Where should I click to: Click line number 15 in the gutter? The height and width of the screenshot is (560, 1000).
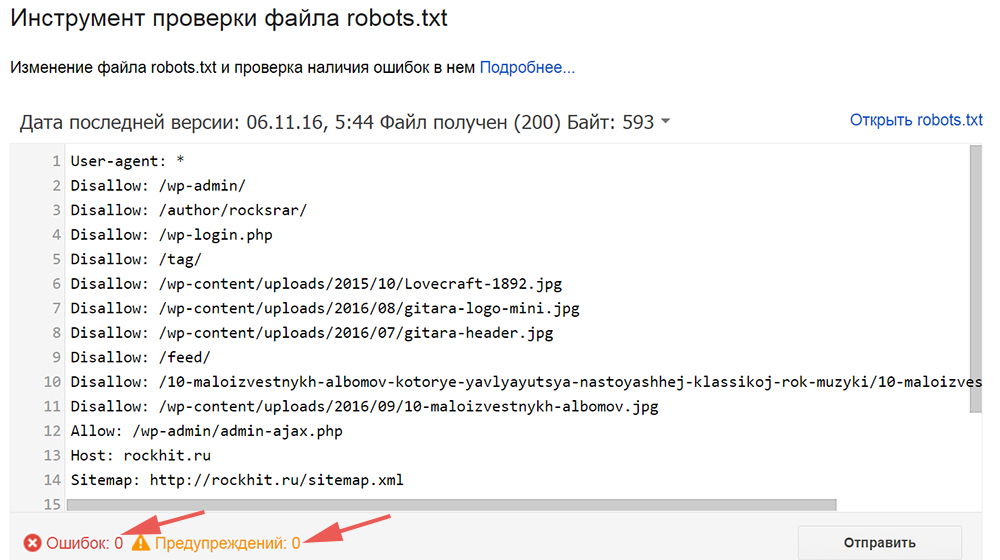click(51, 505)
